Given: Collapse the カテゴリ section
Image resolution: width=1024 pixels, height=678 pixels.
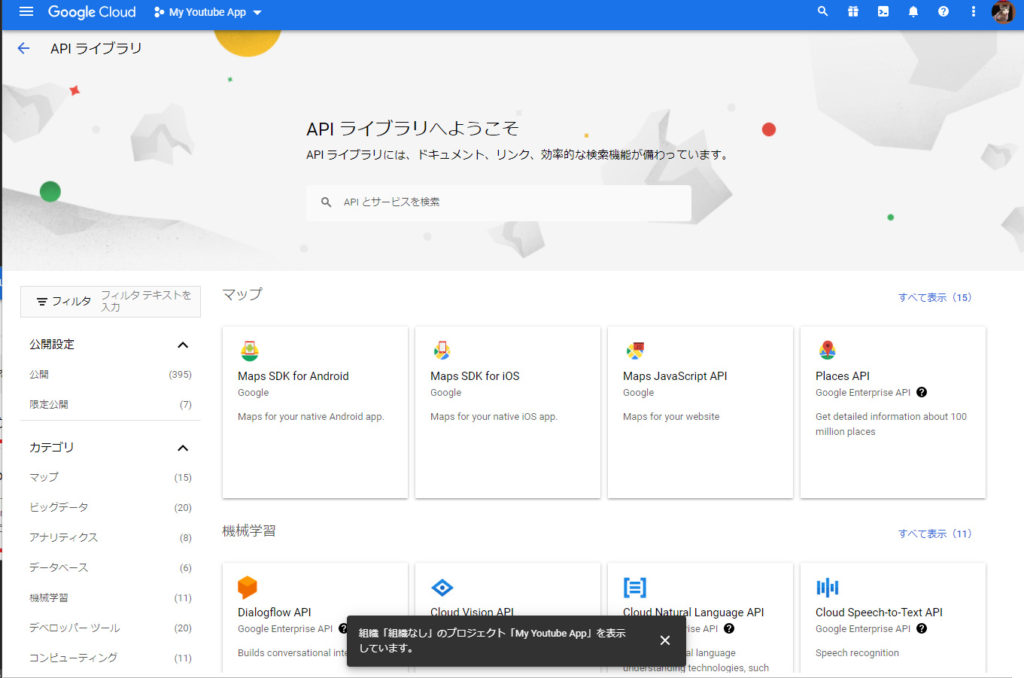Looking at the screenshot, I should coord(183,448).
